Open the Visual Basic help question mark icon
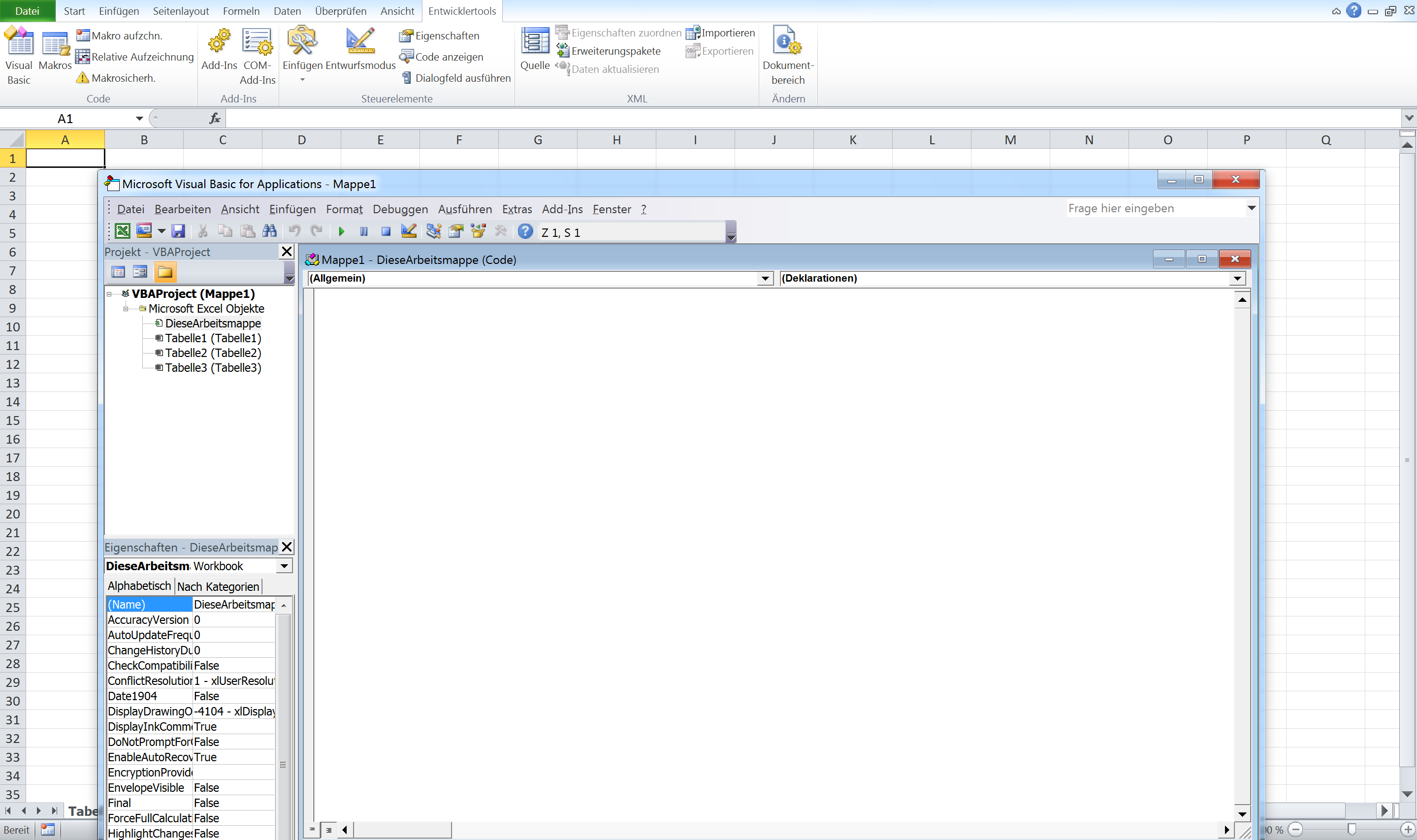The image size is (1417, 840). pos(525,231)
